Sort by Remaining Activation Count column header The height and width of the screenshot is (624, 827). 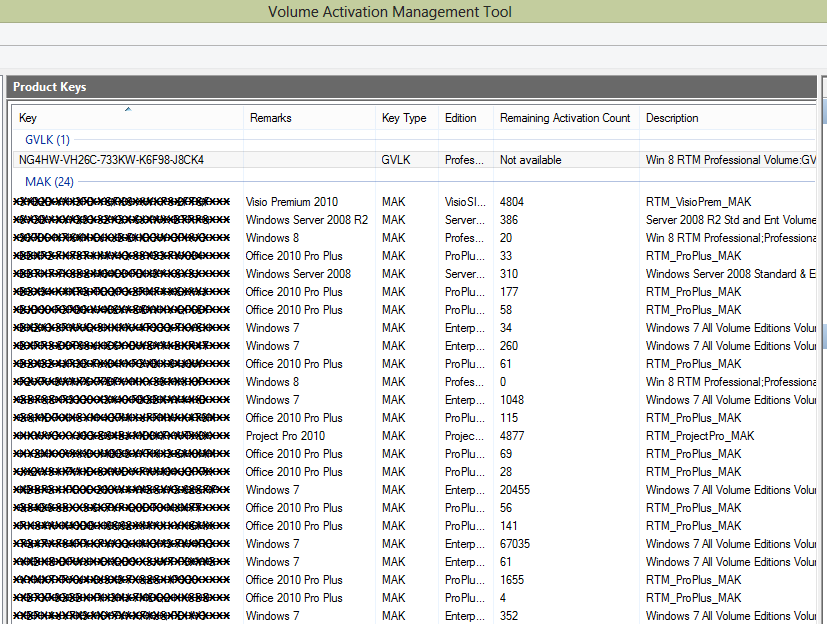coord(566,118)
